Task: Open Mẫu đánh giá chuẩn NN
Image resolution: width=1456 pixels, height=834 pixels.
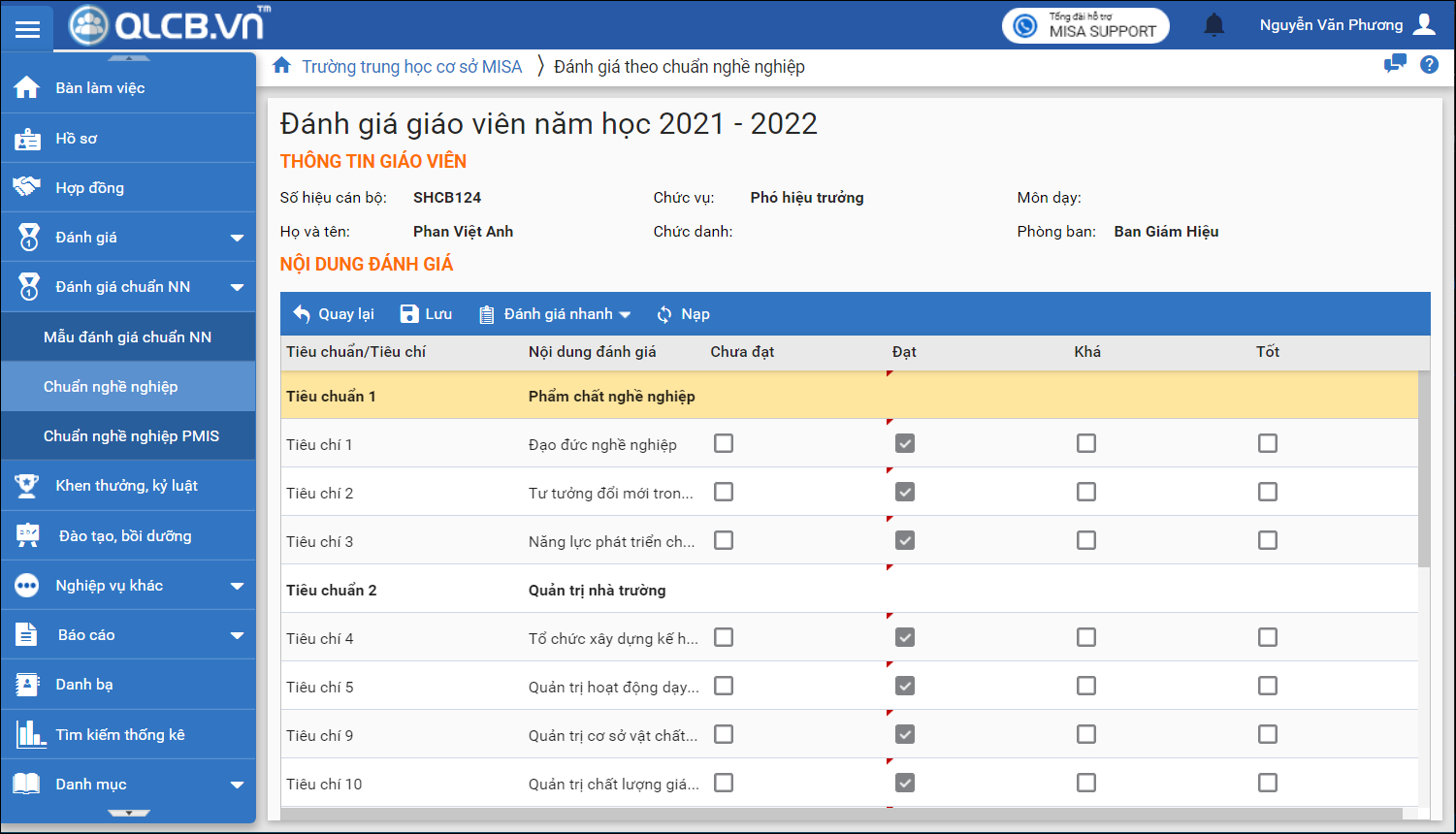Action: pos(127,337)
